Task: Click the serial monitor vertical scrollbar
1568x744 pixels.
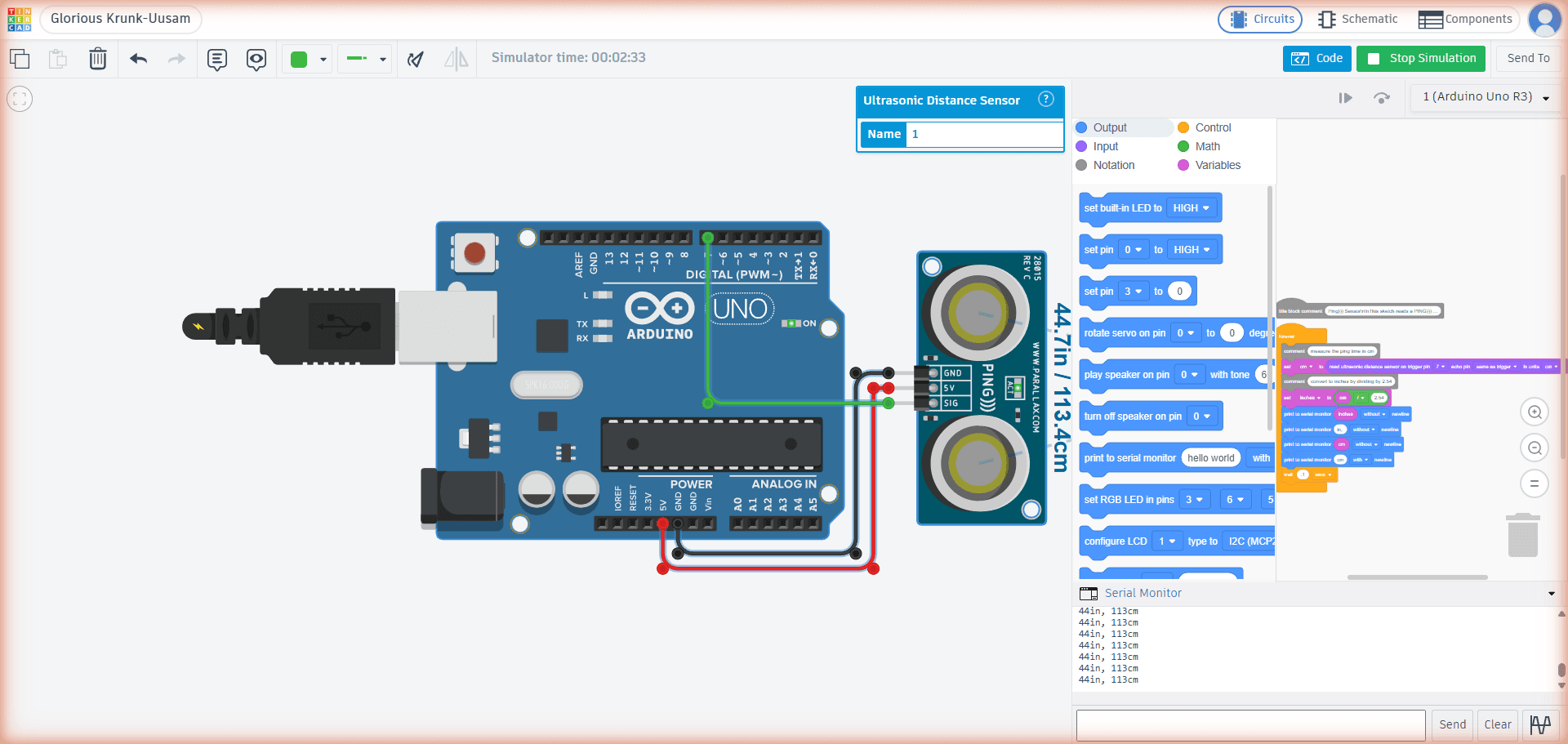Action: pos(1561,670)
